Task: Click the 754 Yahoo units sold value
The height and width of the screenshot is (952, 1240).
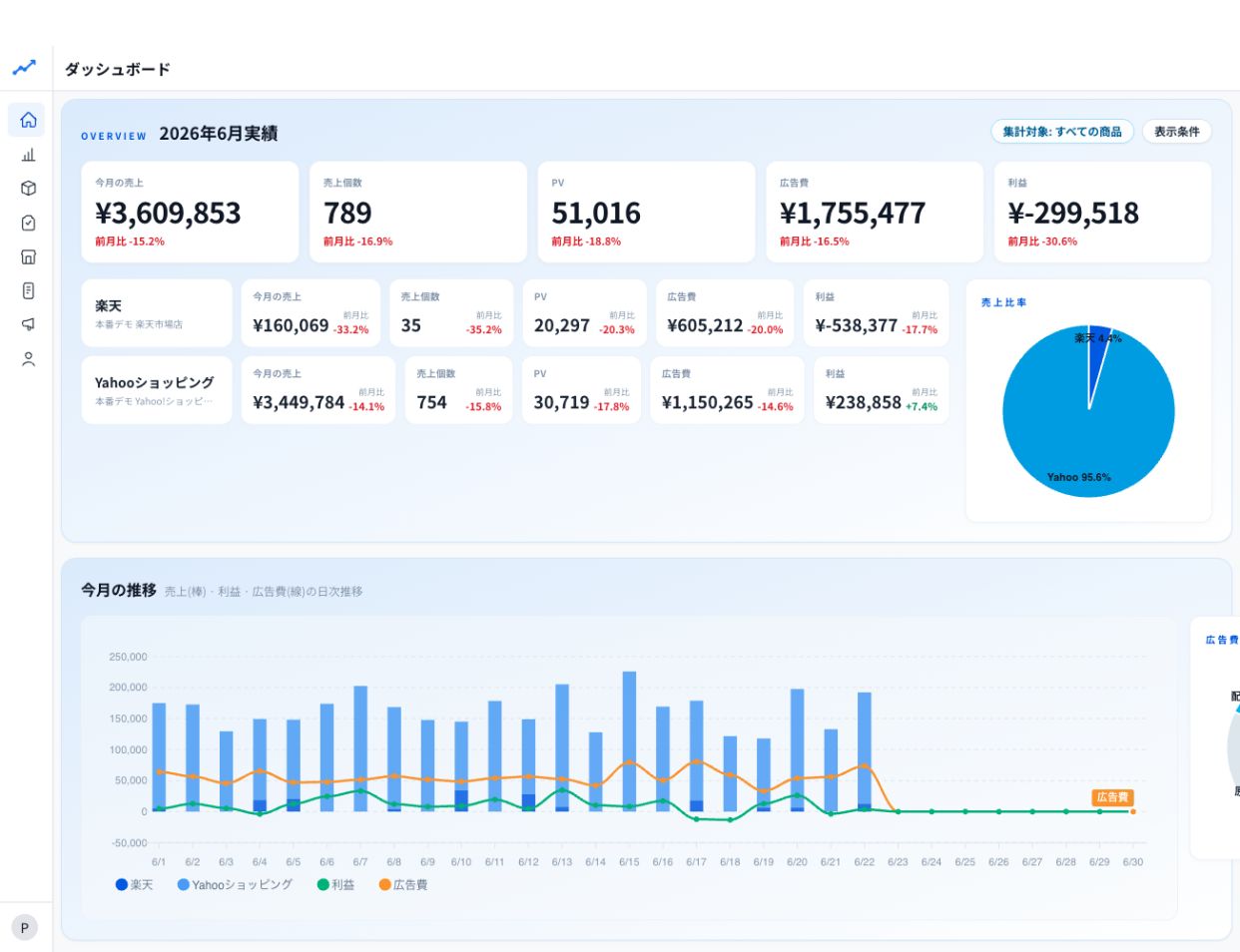Action: pos(431,402)
